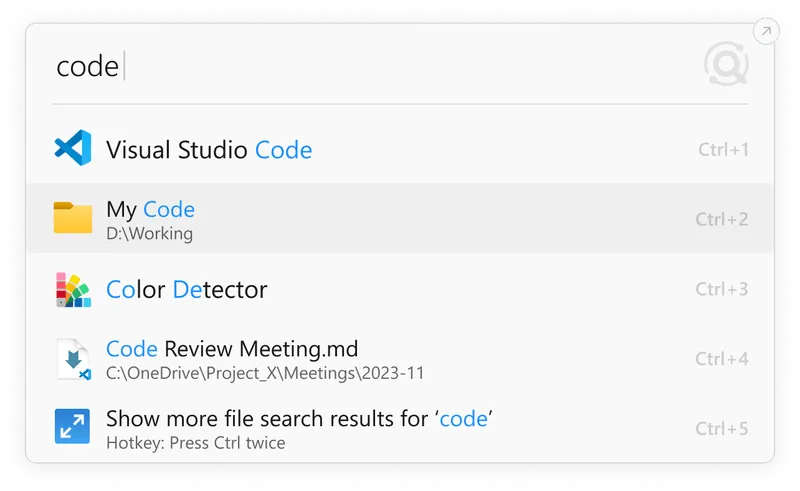The height and width of the screenshot is (491, 800).
Task: Click the yellow My Code folder icon
Action: click(73, 218)
